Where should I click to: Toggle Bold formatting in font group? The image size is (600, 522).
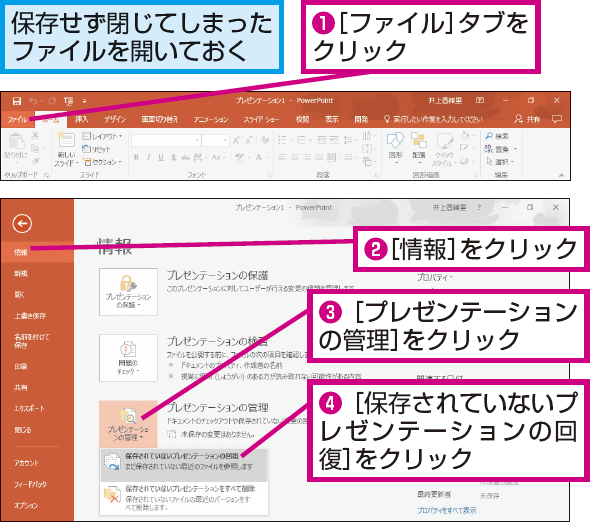coord(136,157)
